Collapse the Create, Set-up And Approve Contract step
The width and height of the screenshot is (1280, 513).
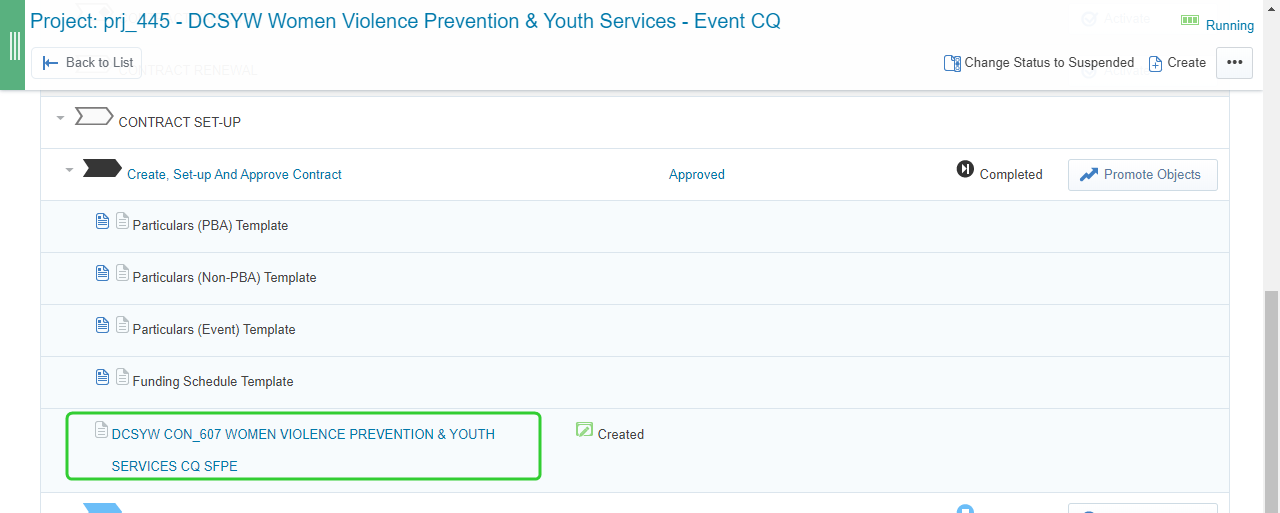coord(69,170)
